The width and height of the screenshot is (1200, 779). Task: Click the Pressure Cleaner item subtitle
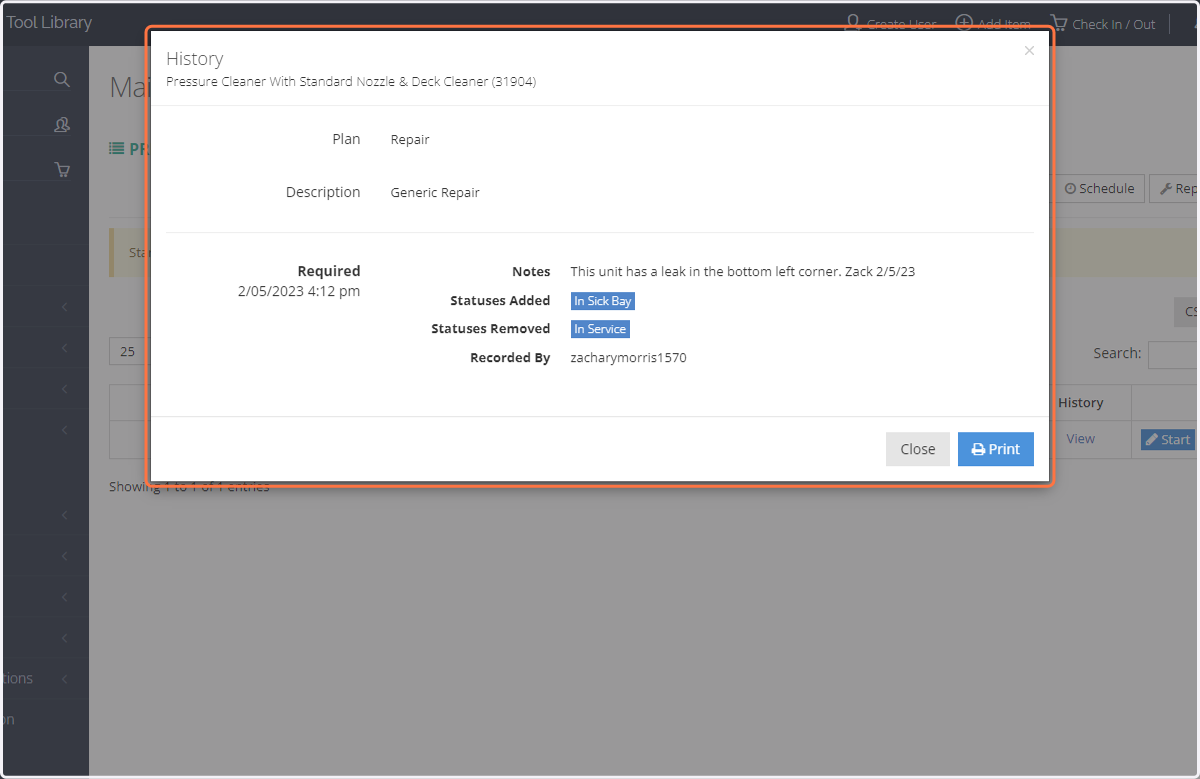point(351,82)
